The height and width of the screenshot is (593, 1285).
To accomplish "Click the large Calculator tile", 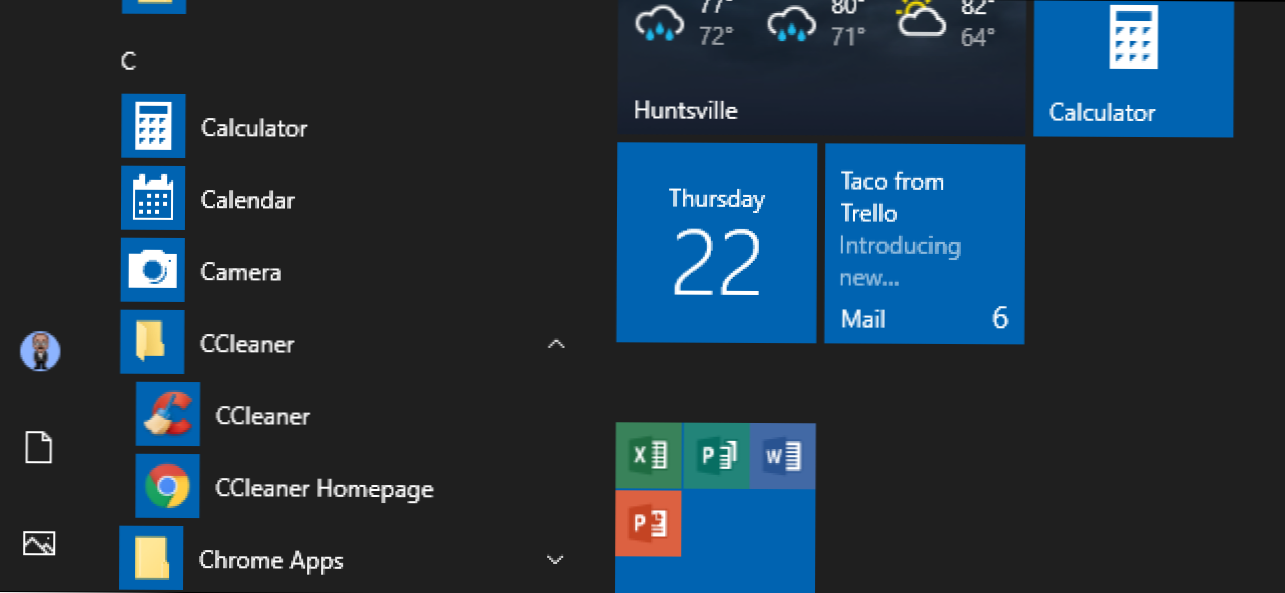I will click(x=1132, y=68).
